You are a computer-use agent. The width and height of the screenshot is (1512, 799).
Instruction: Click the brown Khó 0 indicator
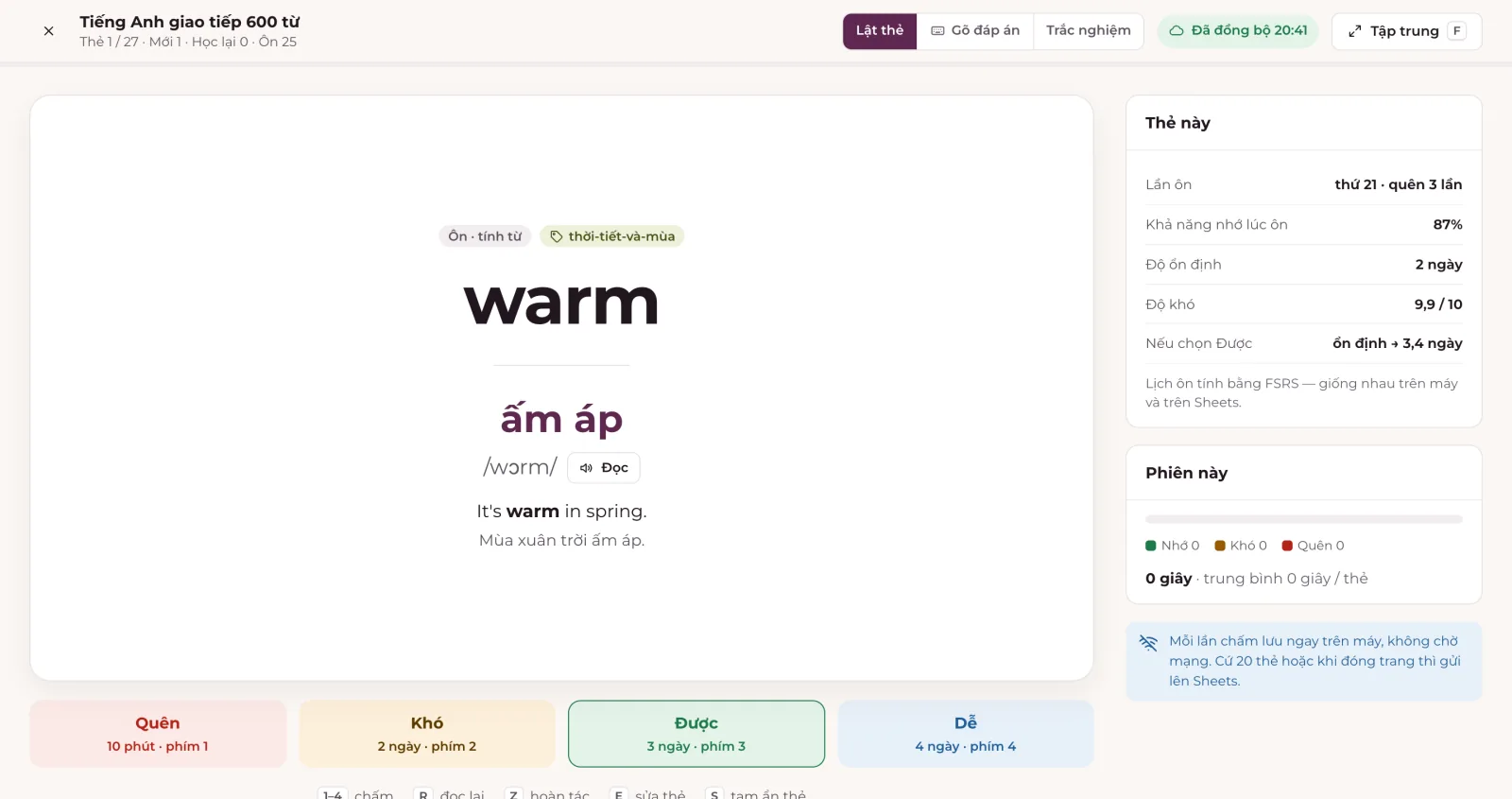1241,546
